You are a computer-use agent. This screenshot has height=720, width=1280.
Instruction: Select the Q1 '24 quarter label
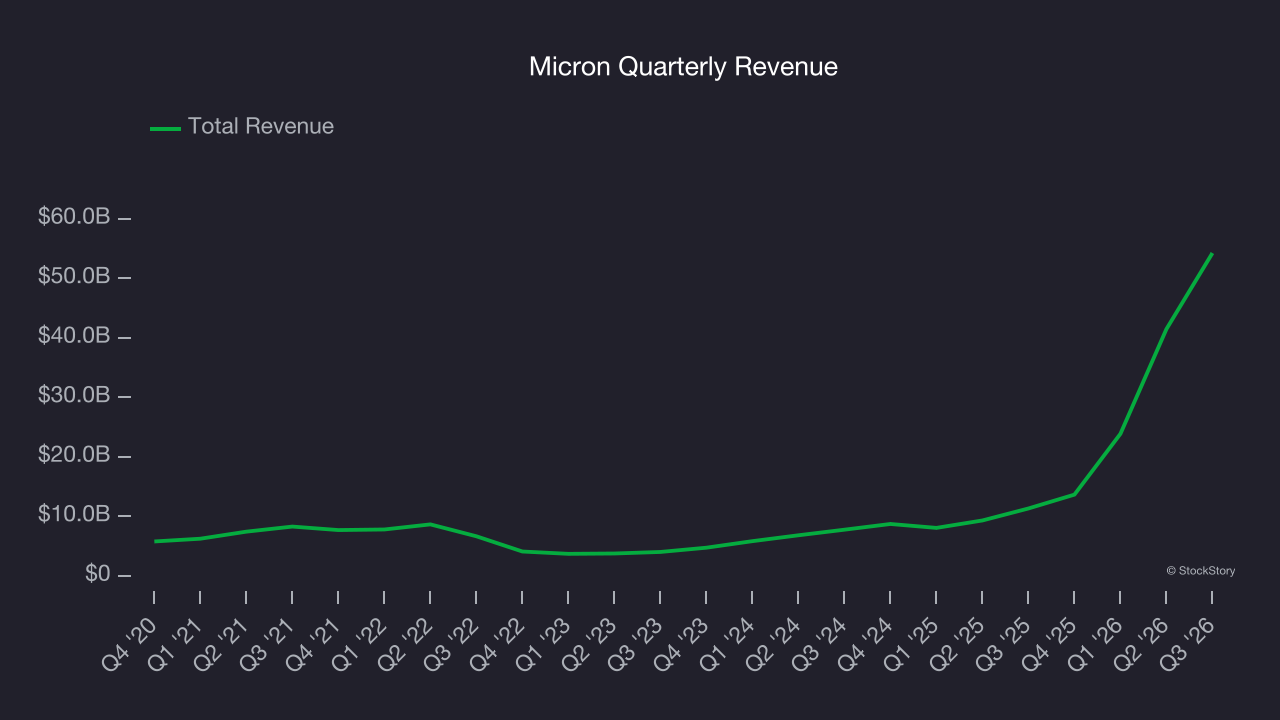(728, 643)
